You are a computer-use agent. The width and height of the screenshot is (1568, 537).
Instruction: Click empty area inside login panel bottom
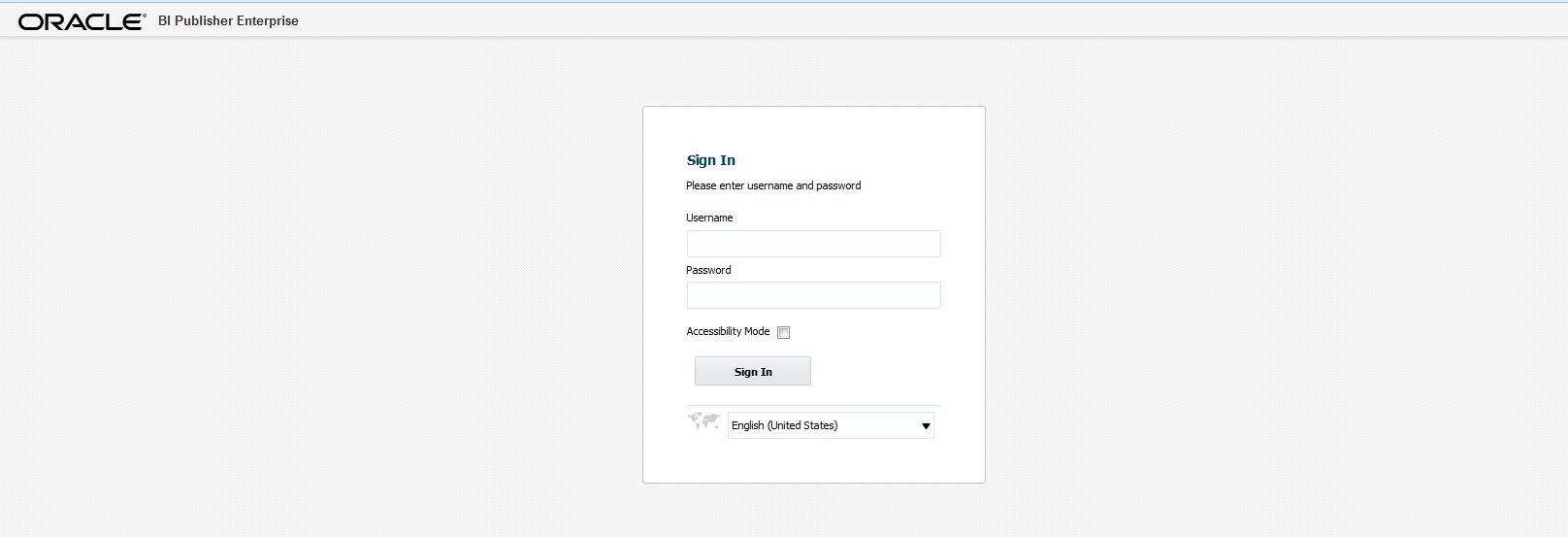point(813,461)
